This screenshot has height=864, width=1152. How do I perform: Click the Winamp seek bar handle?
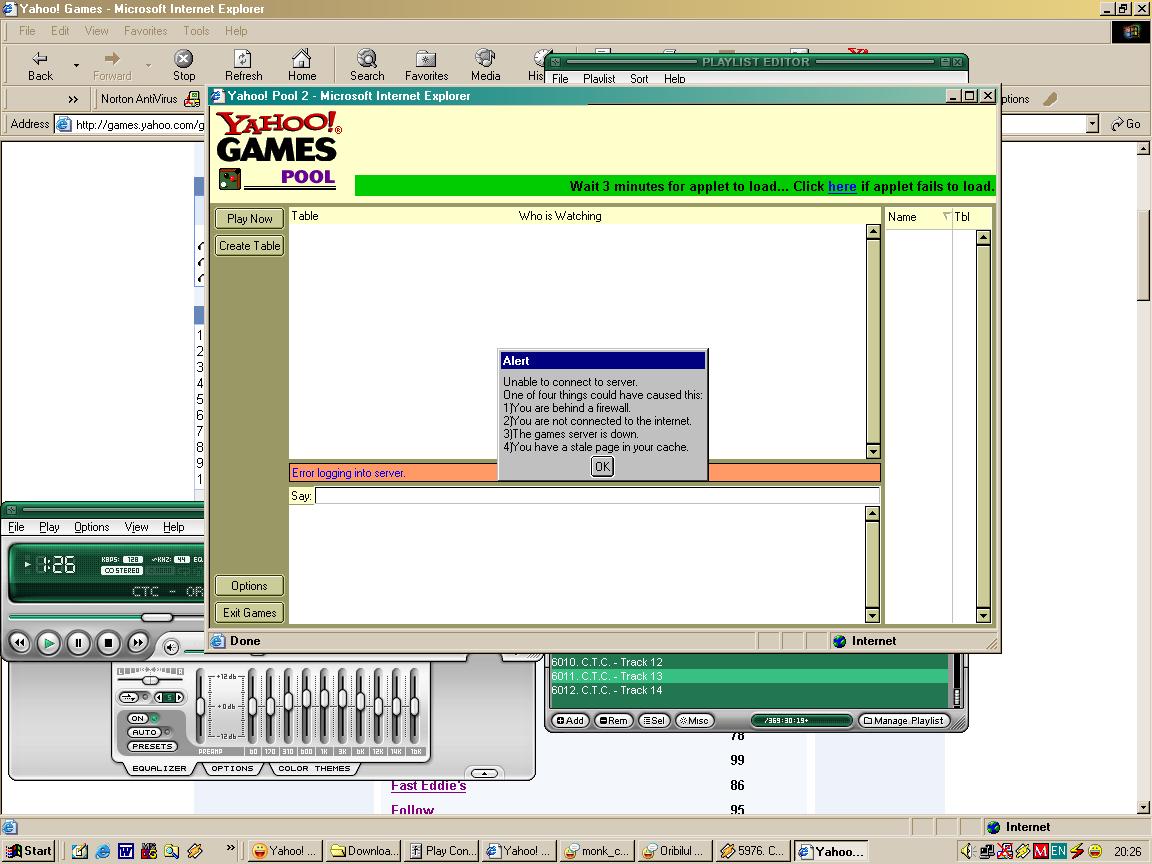pos(156,617)
